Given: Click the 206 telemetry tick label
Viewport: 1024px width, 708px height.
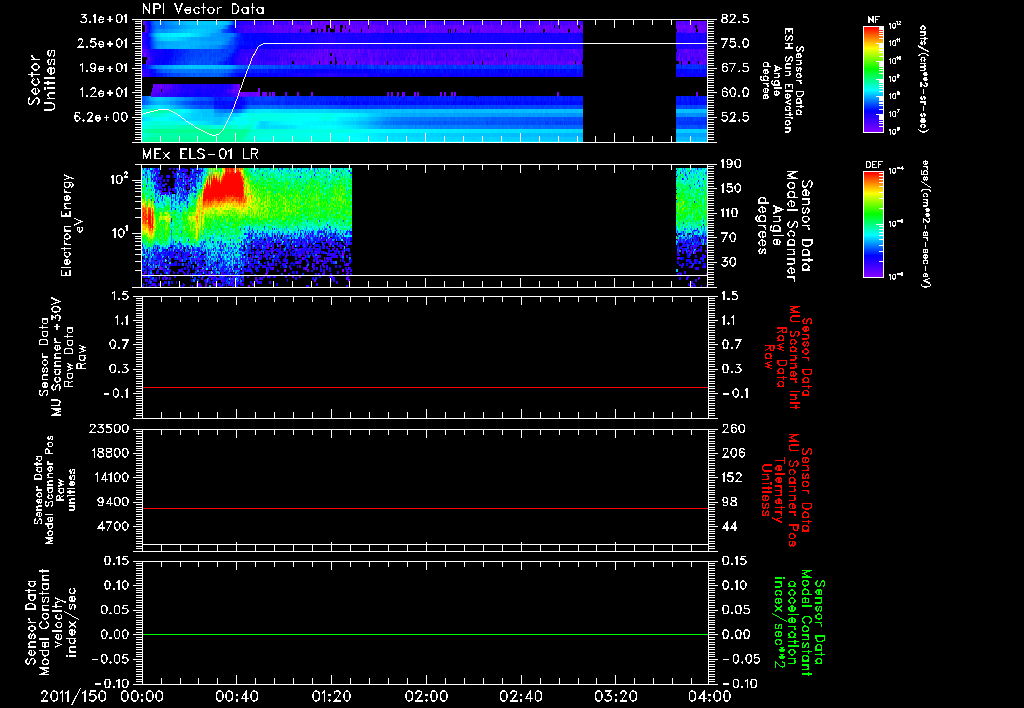Looking at the screenshot, I should 732,453.
